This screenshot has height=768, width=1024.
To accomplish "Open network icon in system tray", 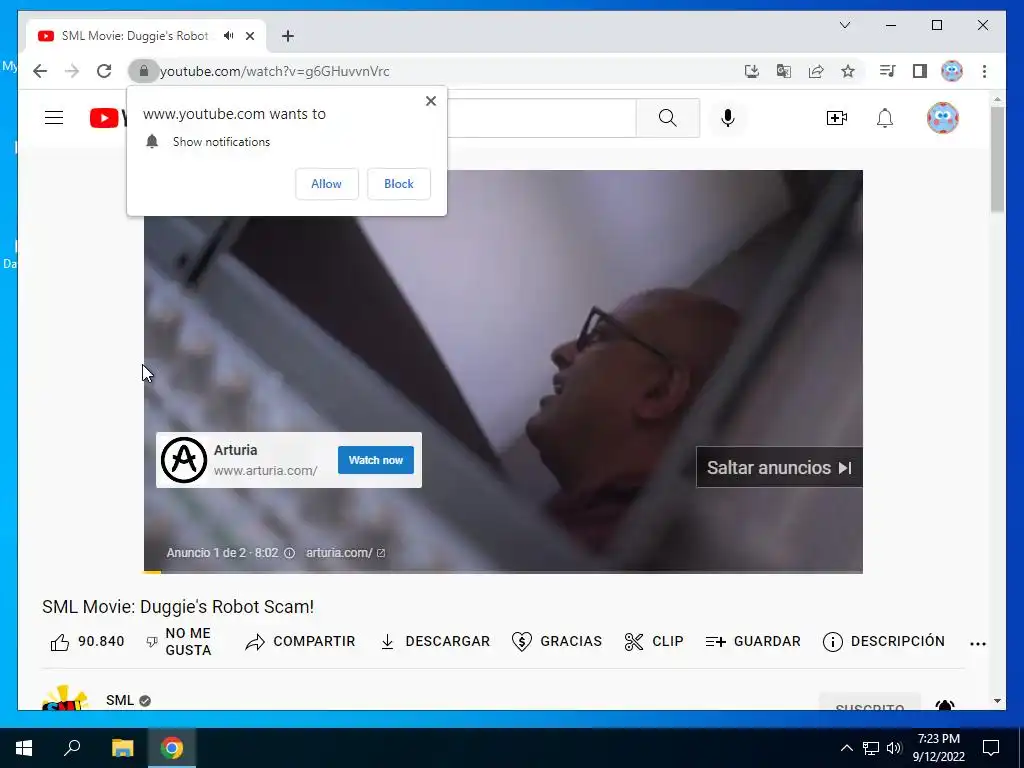I will click(x=871, y=748).
